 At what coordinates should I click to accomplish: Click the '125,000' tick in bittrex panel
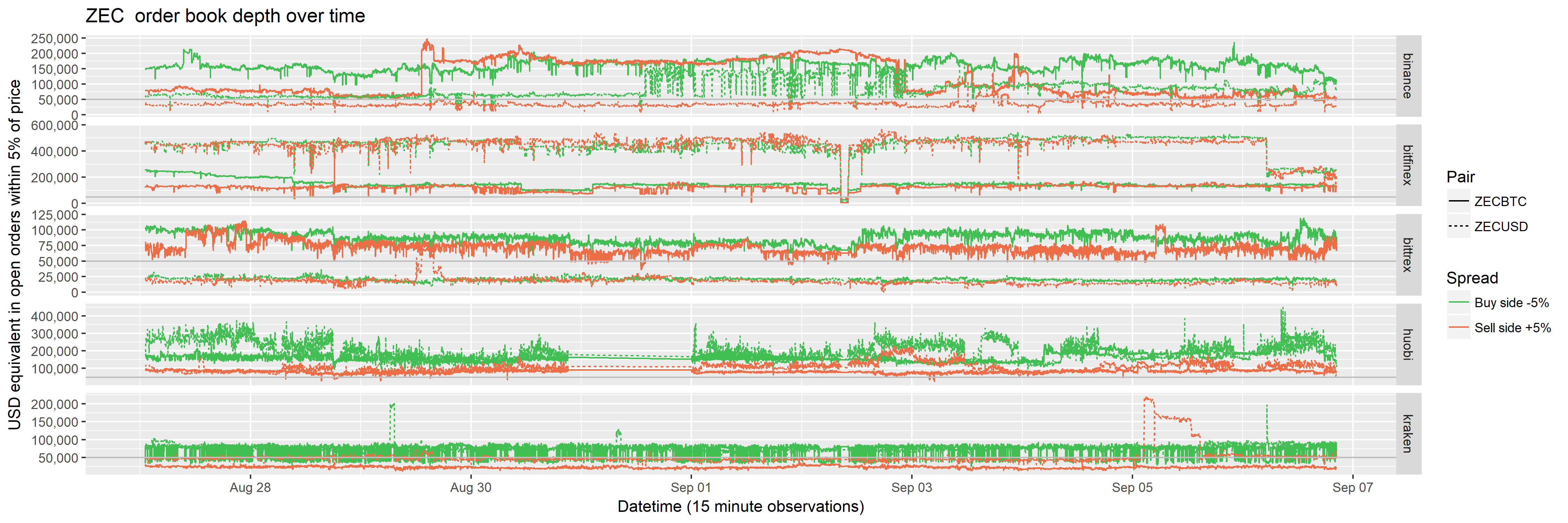(x=54, y=215)
